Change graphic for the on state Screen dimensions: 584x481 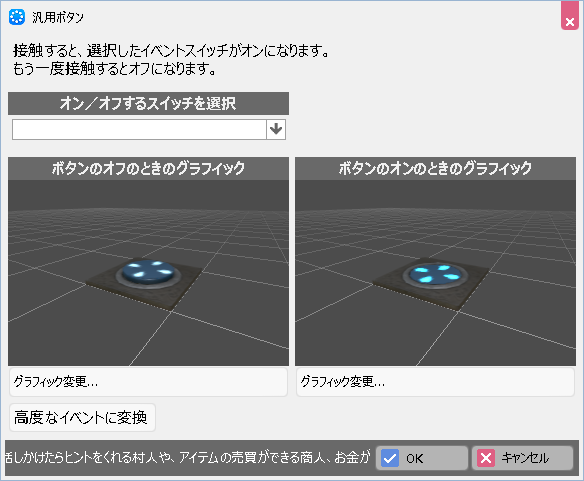click(x=435, y=382)
